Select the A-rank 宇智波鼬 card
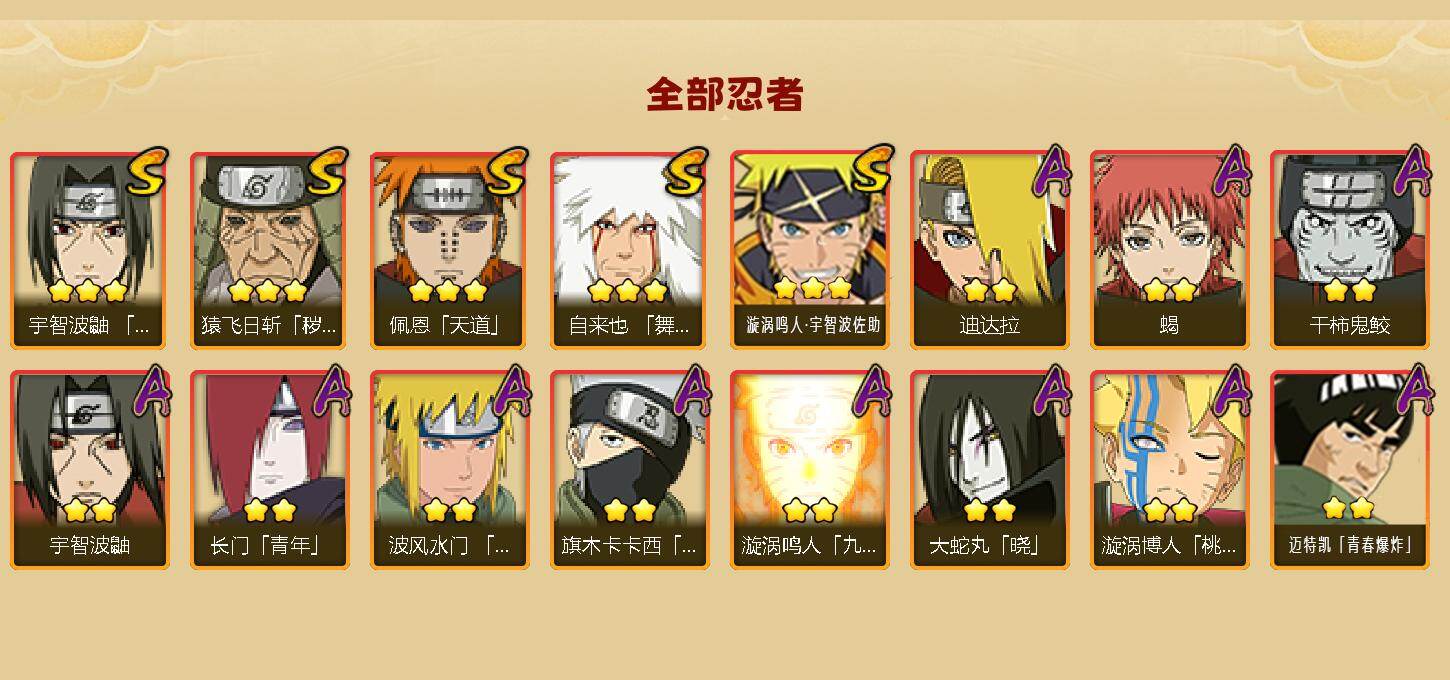This screenshot has width=1450, height=680. click(90, 470)
